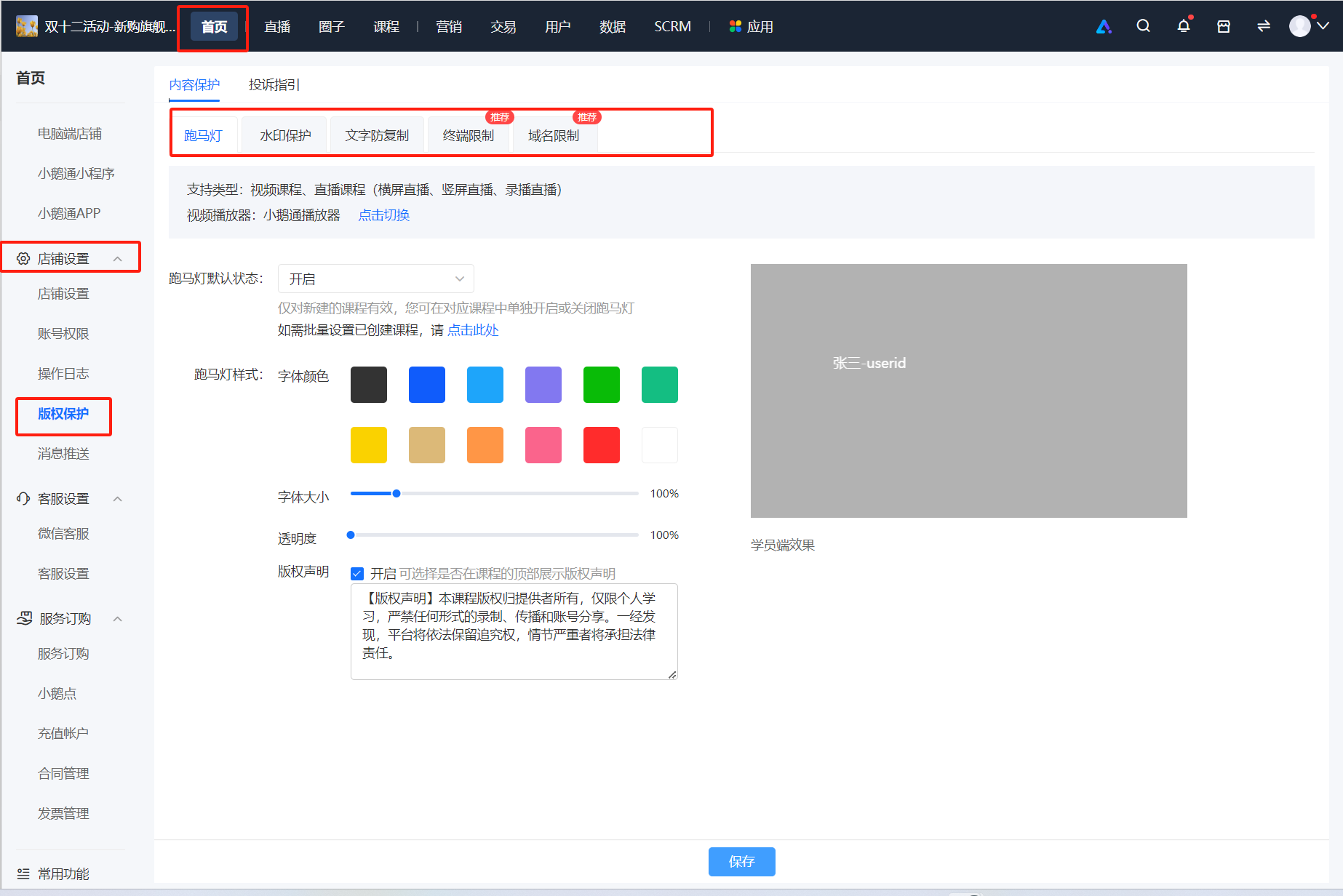The image size is (1343, 896).
Task: Open the colorful 应用 apps icon
Action: point(736,26)
